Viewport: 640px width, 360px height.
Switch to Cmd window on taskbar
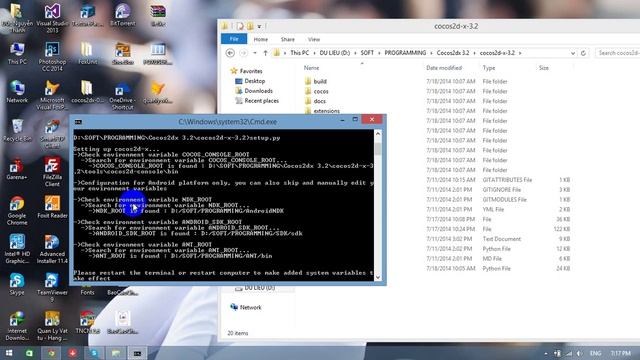pos(137,353)
